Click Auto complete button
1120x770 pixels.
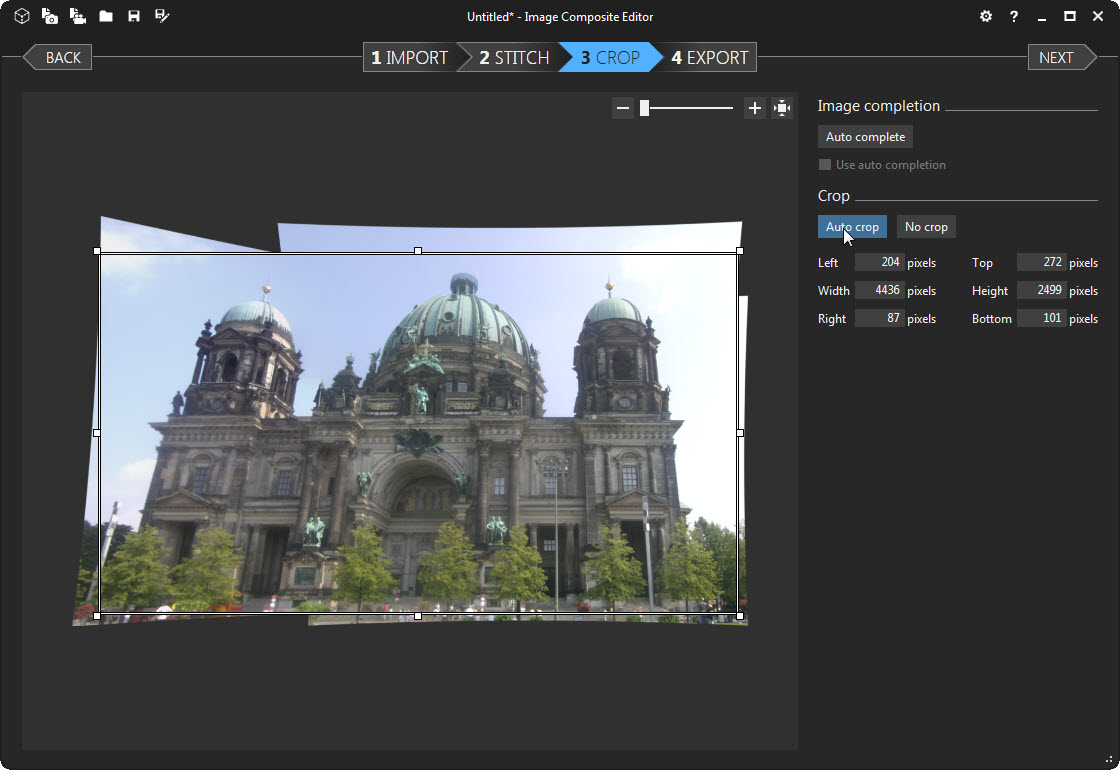[865, 136]
